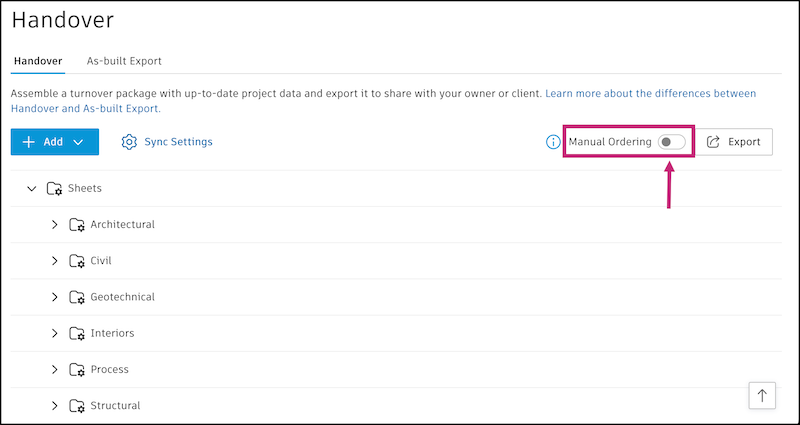Click the Sync Settings gear icon
800x425 pixels.
pyautogui.click(x=129, y=142)
